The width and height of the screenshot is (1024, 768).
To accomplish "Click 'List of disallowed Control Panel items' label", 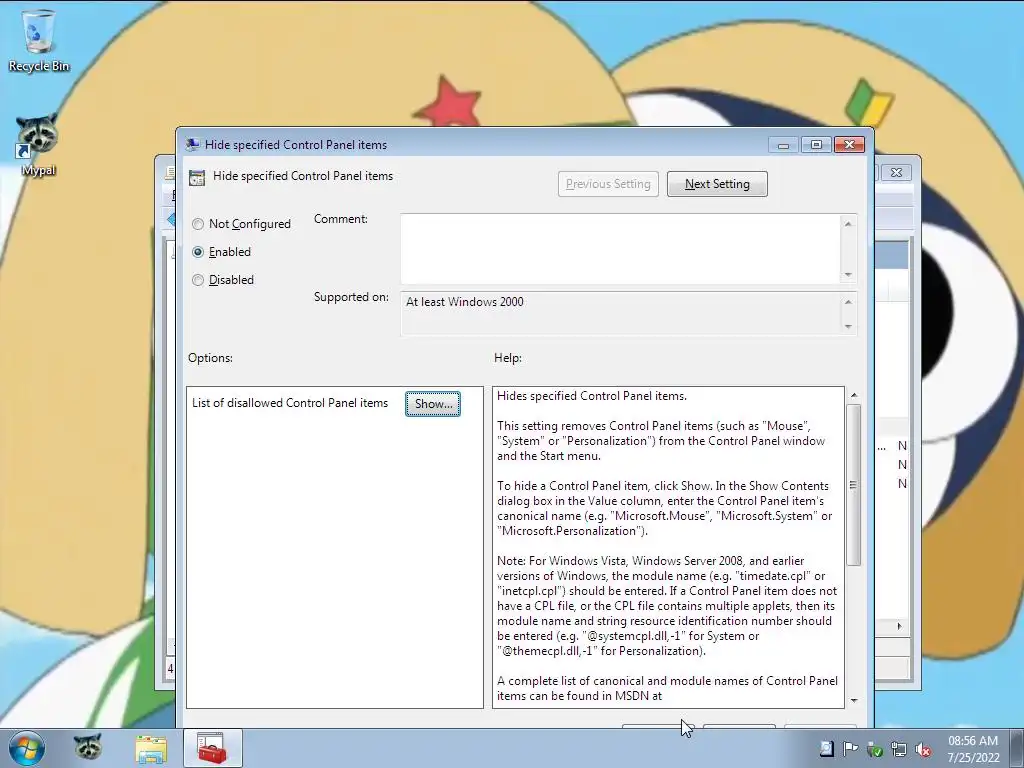I will (290, 403).
